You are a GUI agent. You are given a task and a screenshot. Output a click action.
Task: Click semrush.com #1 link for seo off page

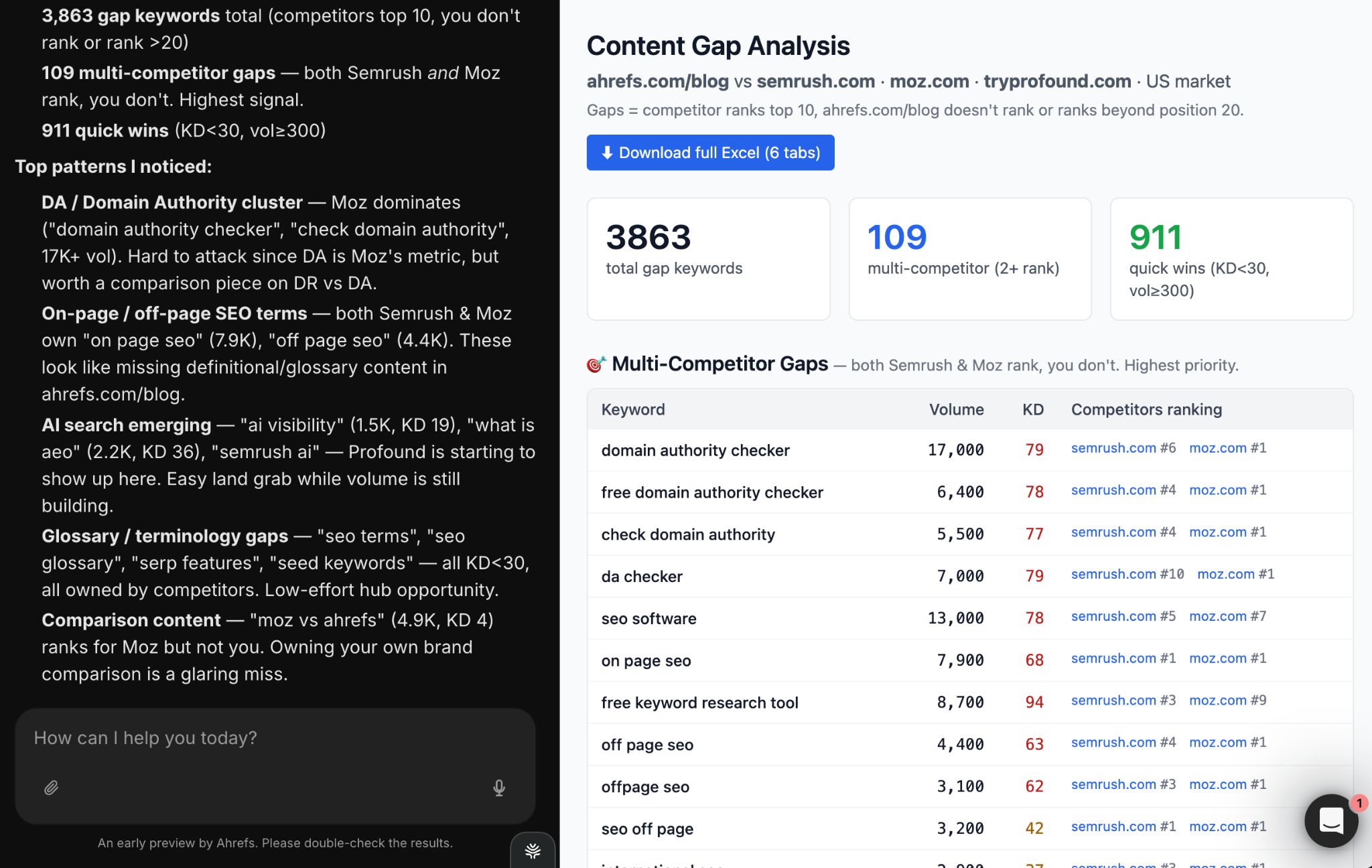pos(1114,826)
